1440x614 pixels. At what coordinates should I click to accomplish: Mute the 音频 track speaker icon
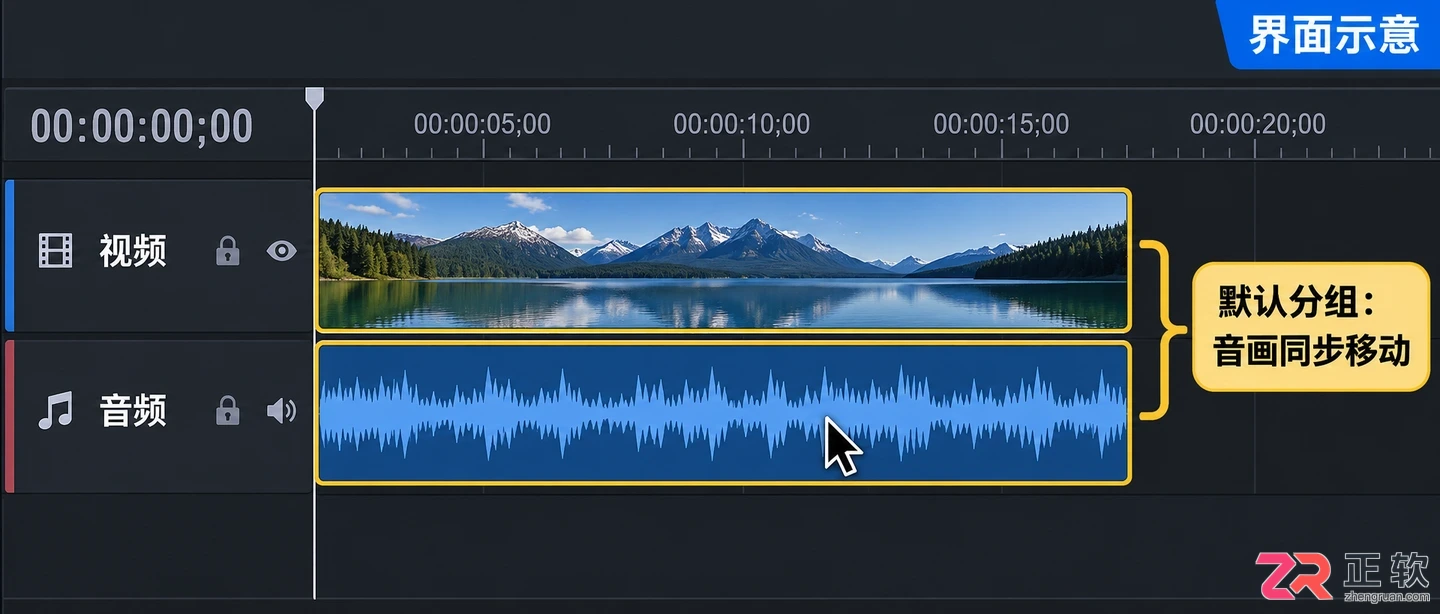click(x=282, y=410)
